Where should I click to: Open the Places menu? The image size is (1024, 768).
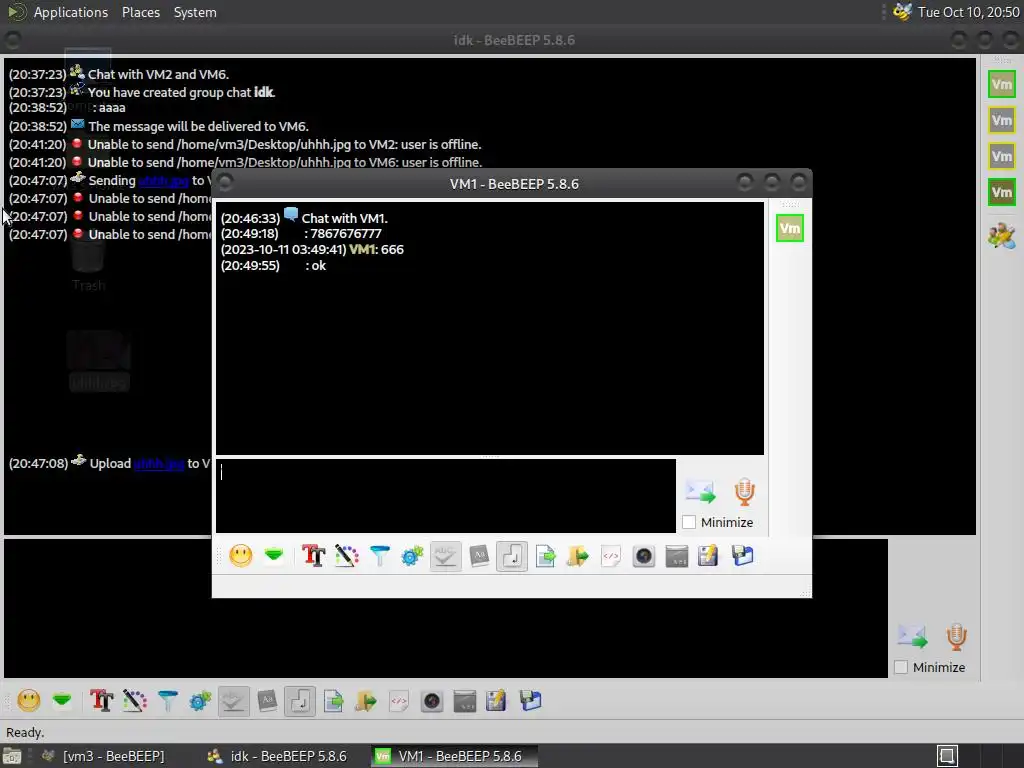[141, 12]
